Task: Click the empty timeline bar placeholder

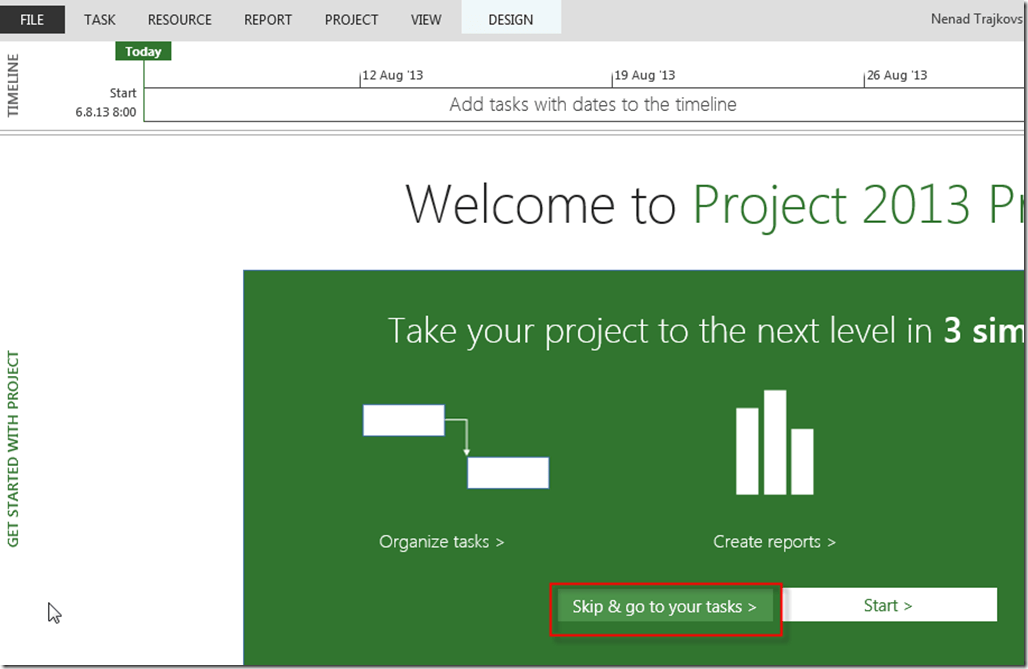Action: click(592, 105)
